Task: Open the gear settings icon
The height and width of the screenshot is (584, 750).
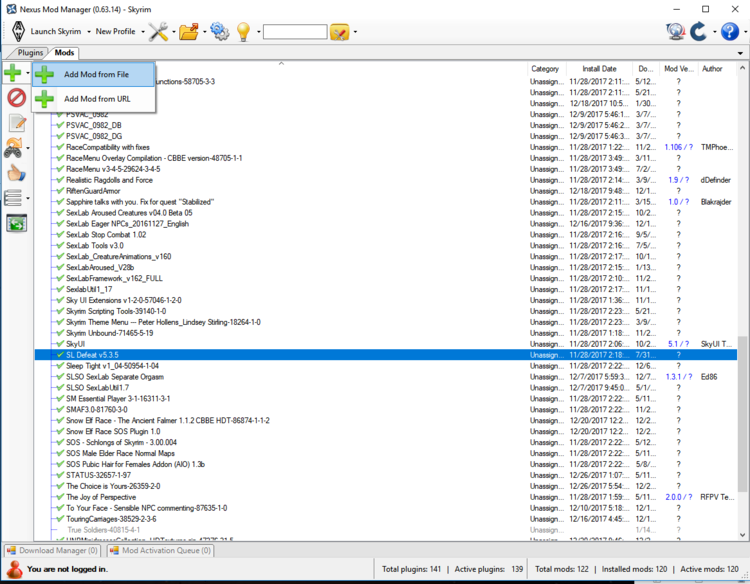Action: click(x=220, y=32)
